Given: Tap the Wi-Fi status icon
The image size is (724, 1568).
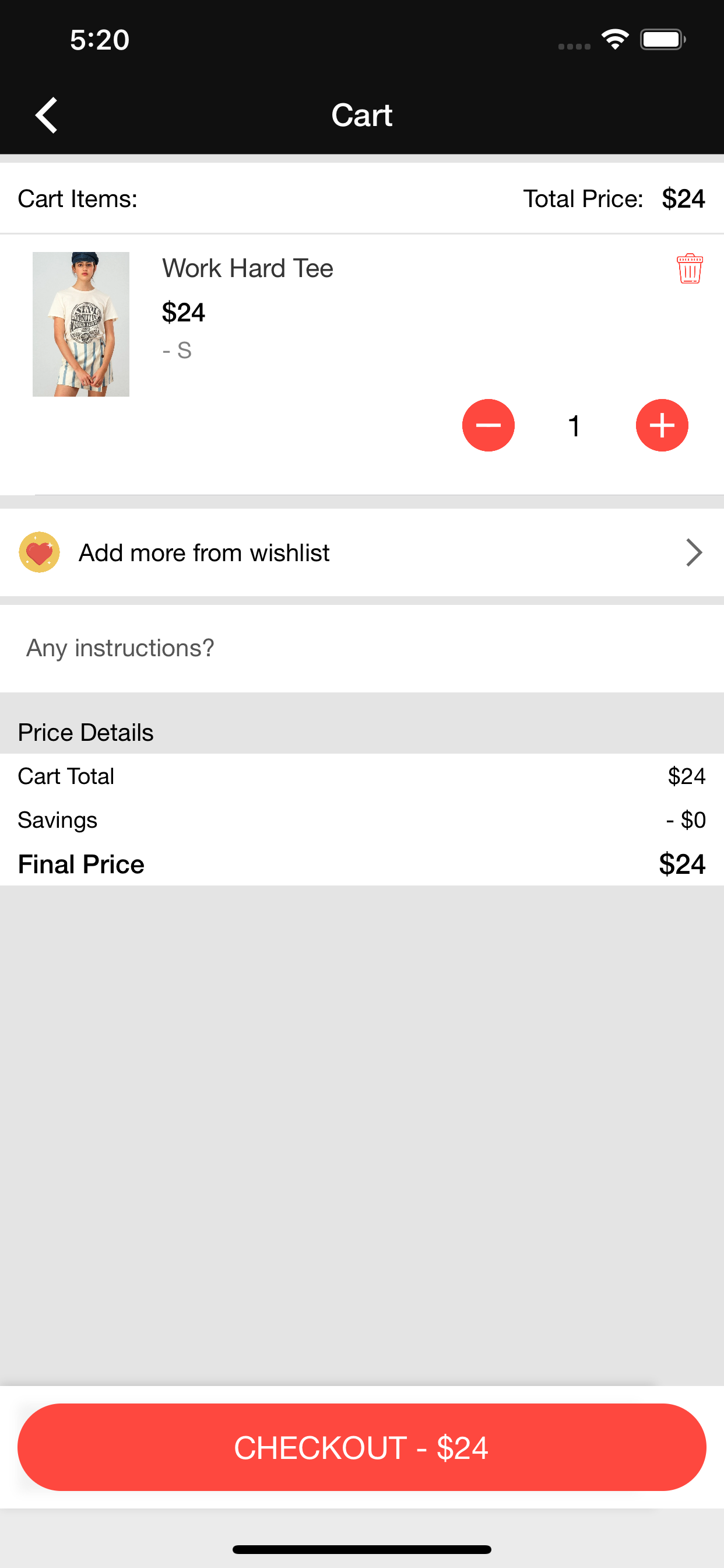Looking at the screenshot, I should (615, 40).
